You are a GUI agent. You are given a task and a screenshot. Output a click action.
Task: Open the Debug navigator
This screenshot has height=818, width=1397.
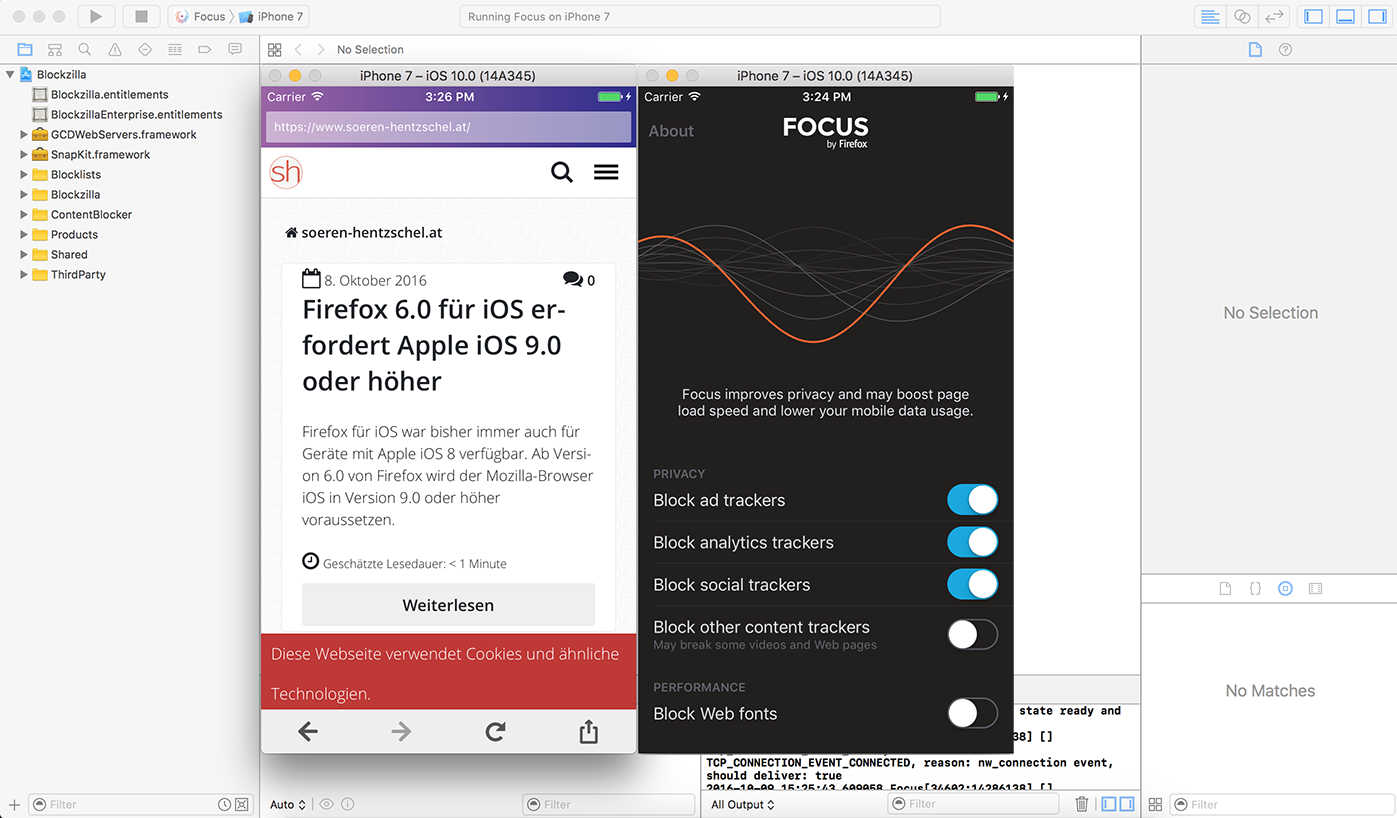(175, 49)
